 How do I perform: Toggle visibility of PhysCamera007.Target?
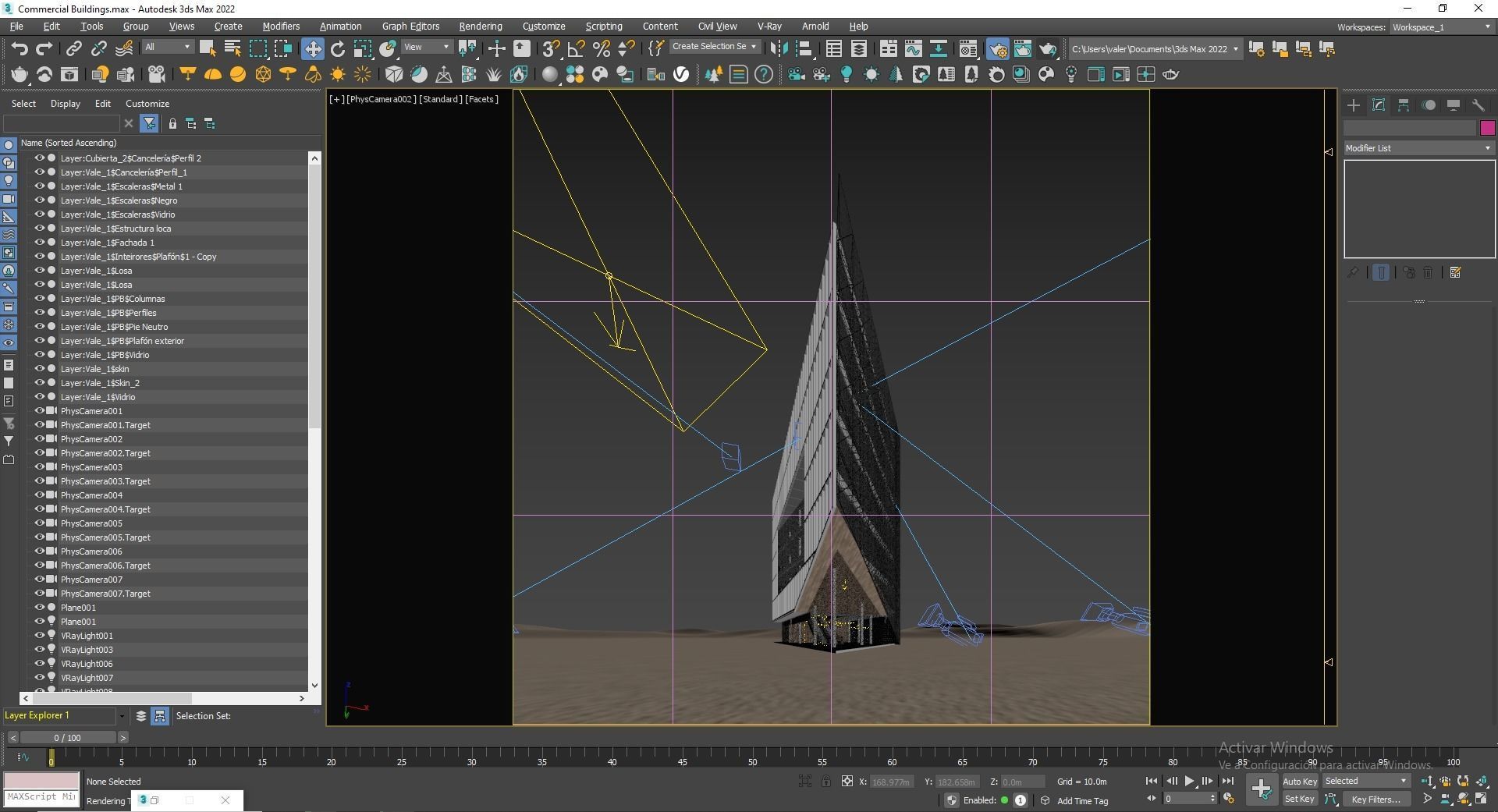click(39, 594)
